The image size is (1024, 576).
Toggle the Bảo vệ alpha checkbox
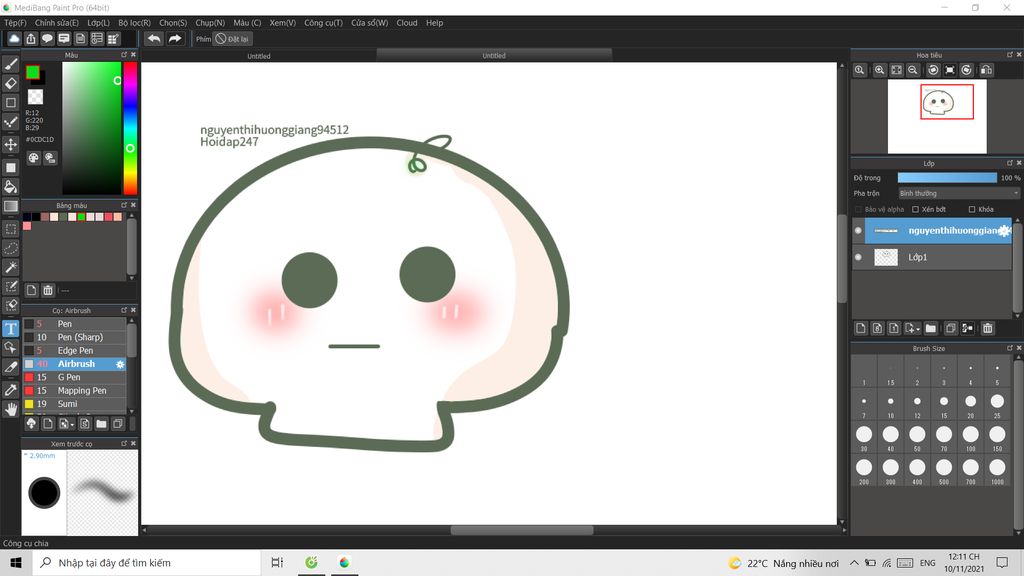[x=858, y=210]
